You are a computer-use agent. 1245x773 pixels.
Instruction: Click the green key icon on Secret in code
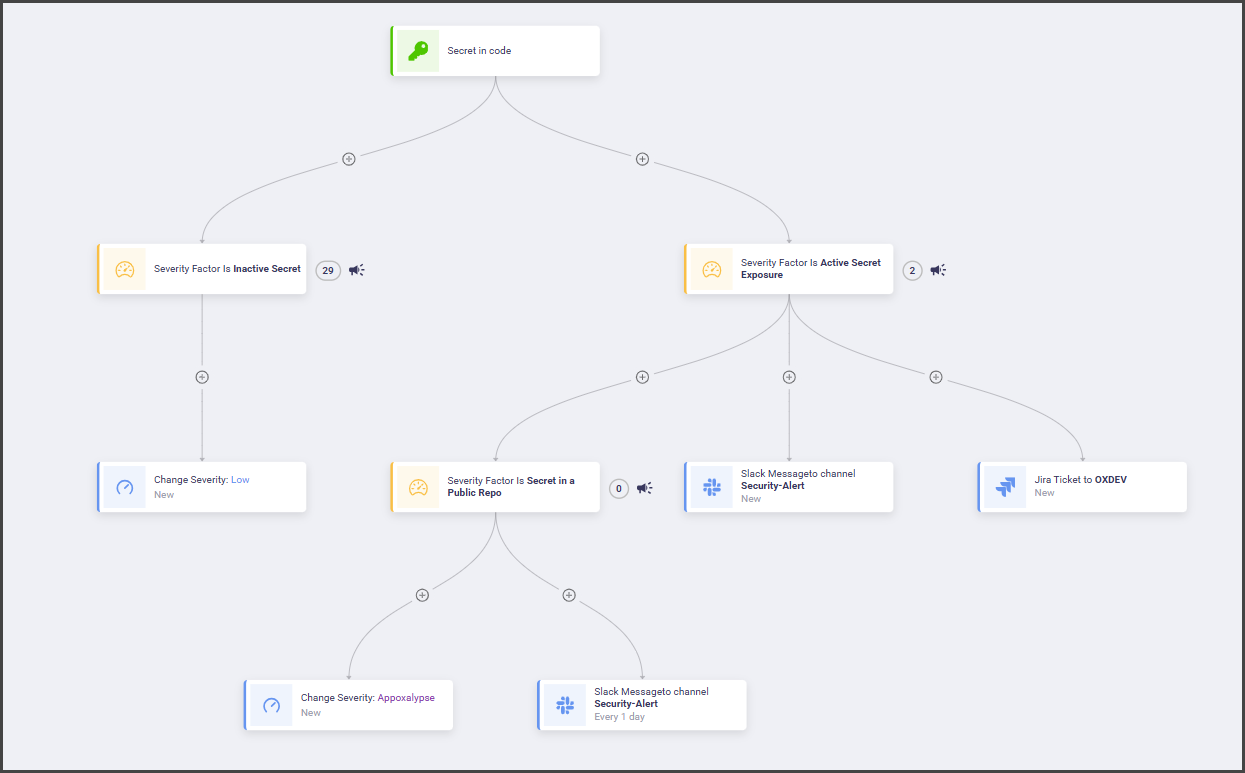pyautogui.click(x=418, y=51)
